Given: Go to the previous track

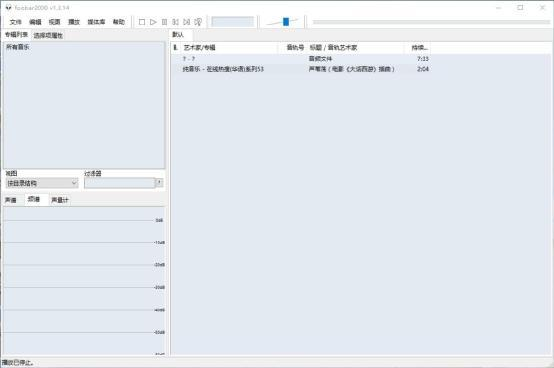Looking at the screenshot, I should [x=175, y=22].
